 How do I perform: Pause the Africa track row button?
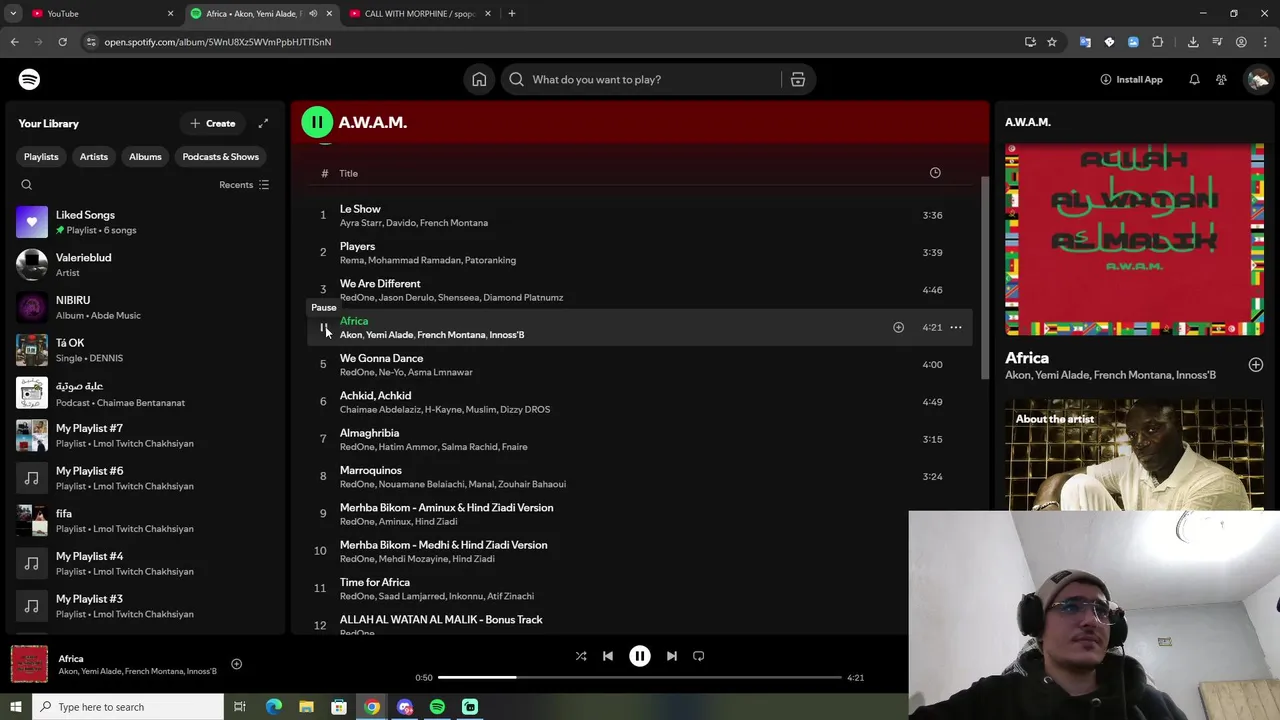[323, 327]
